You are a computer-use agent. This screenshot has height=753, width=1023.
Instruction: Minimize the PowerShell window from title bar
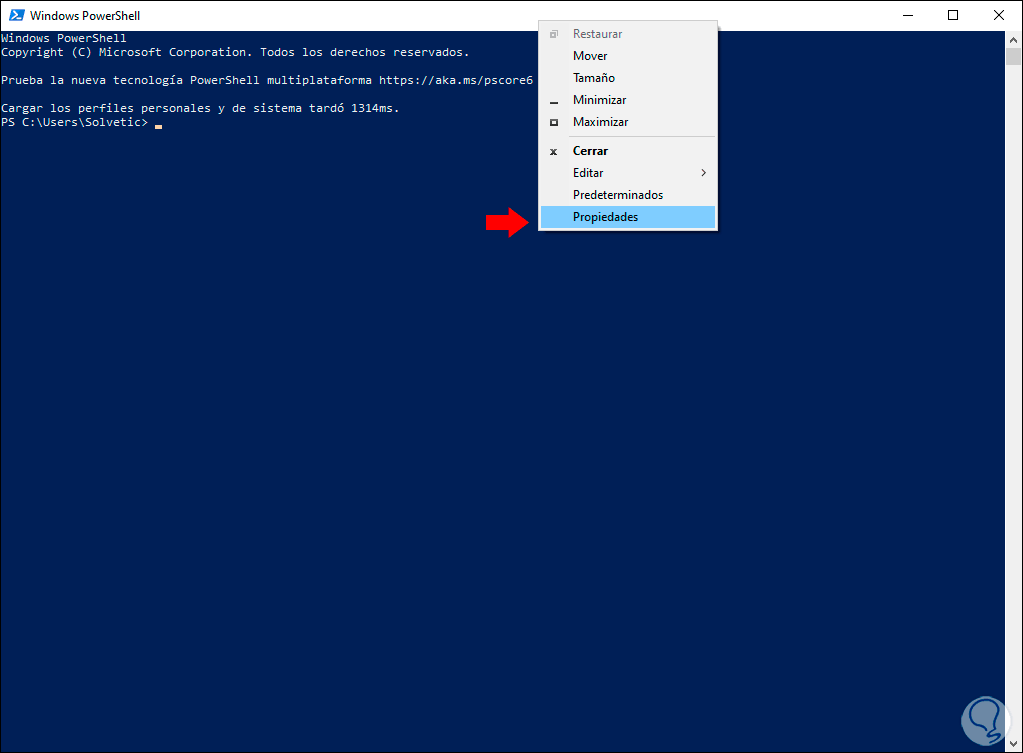[x=908, y=15]
